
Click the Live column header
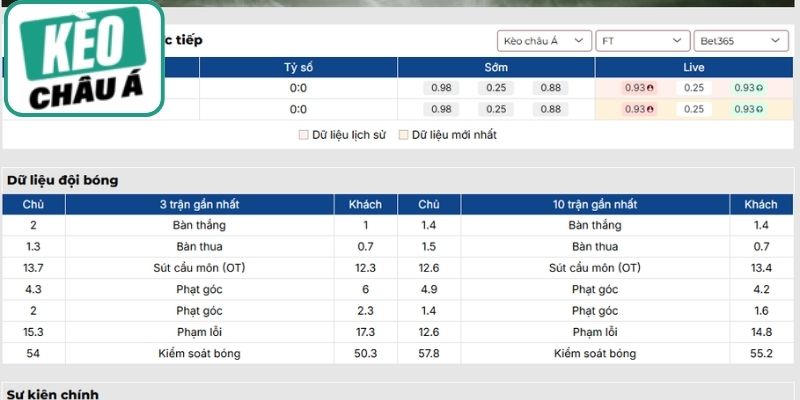pyautogui.click(x=694, y=67)
